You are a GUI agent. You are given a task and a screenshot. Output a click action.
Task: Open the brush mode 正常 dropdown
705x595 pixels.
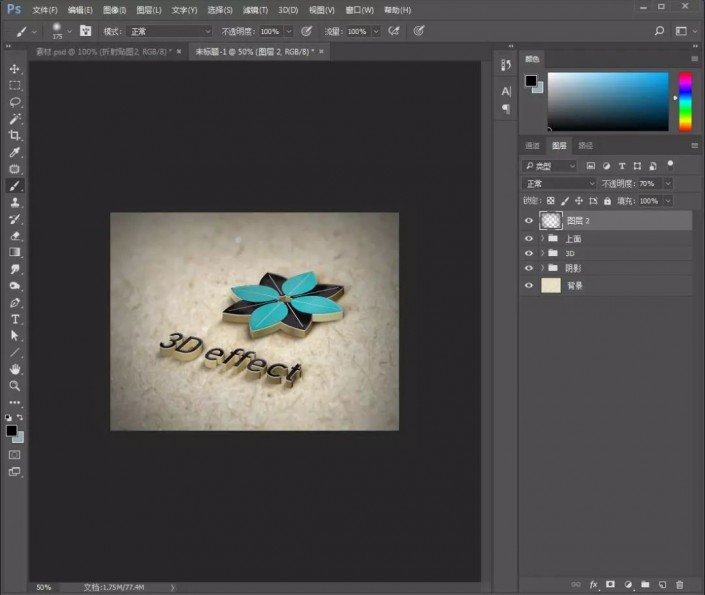coord(169,31)
